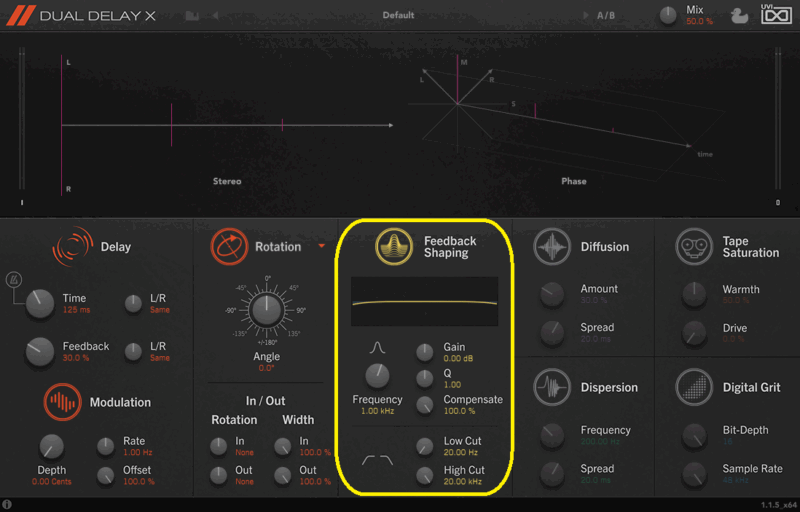Click the Bit-Depth knob
Screen dimensions: 800x512
[x=694, y=436]
